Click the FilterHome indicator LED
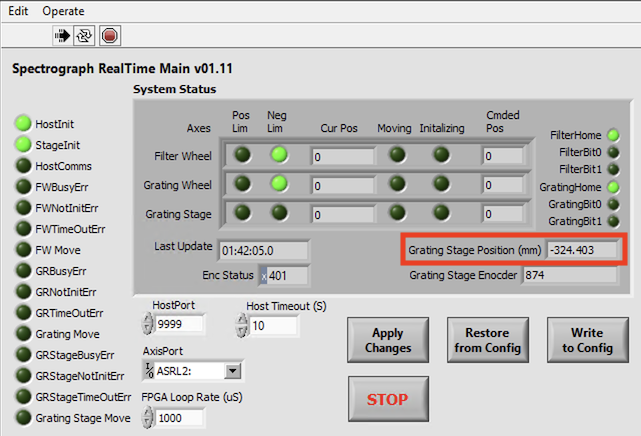Image resolution: width=641 pixels, height=436 pixels. tap(613, 135)
